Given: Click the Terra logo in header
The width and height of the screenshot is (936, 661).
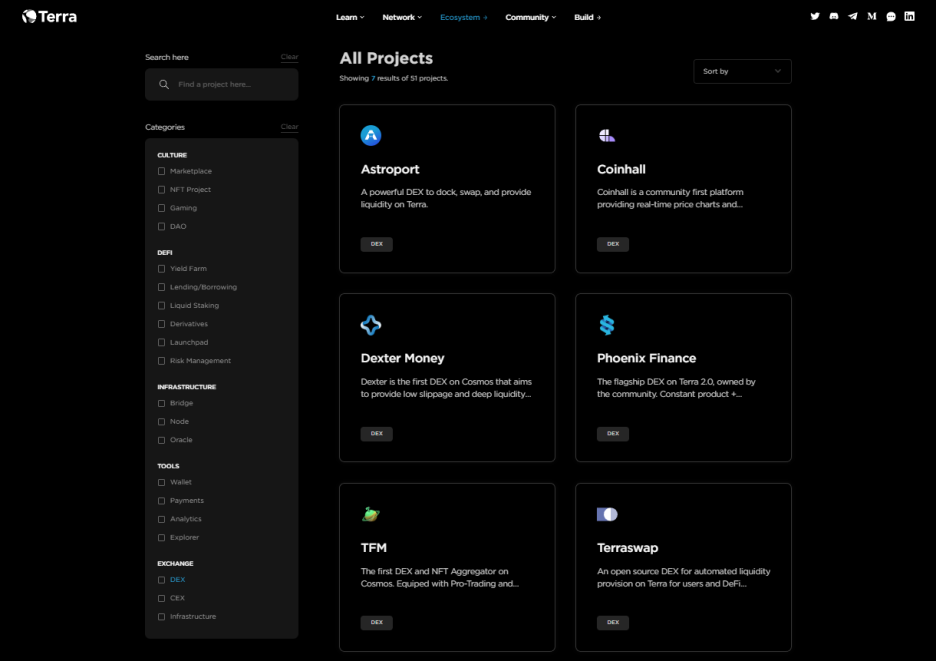Looking at the screenshot, I should point(50,17).
